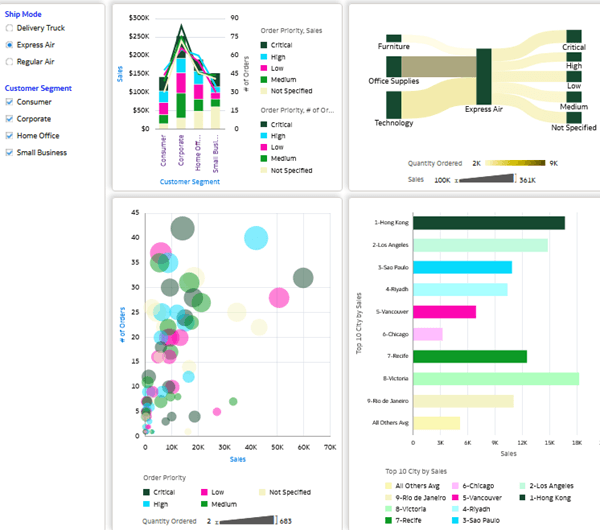Select the 1-Hong Kong bar
The image size is (600, 530).
point(489,223)
